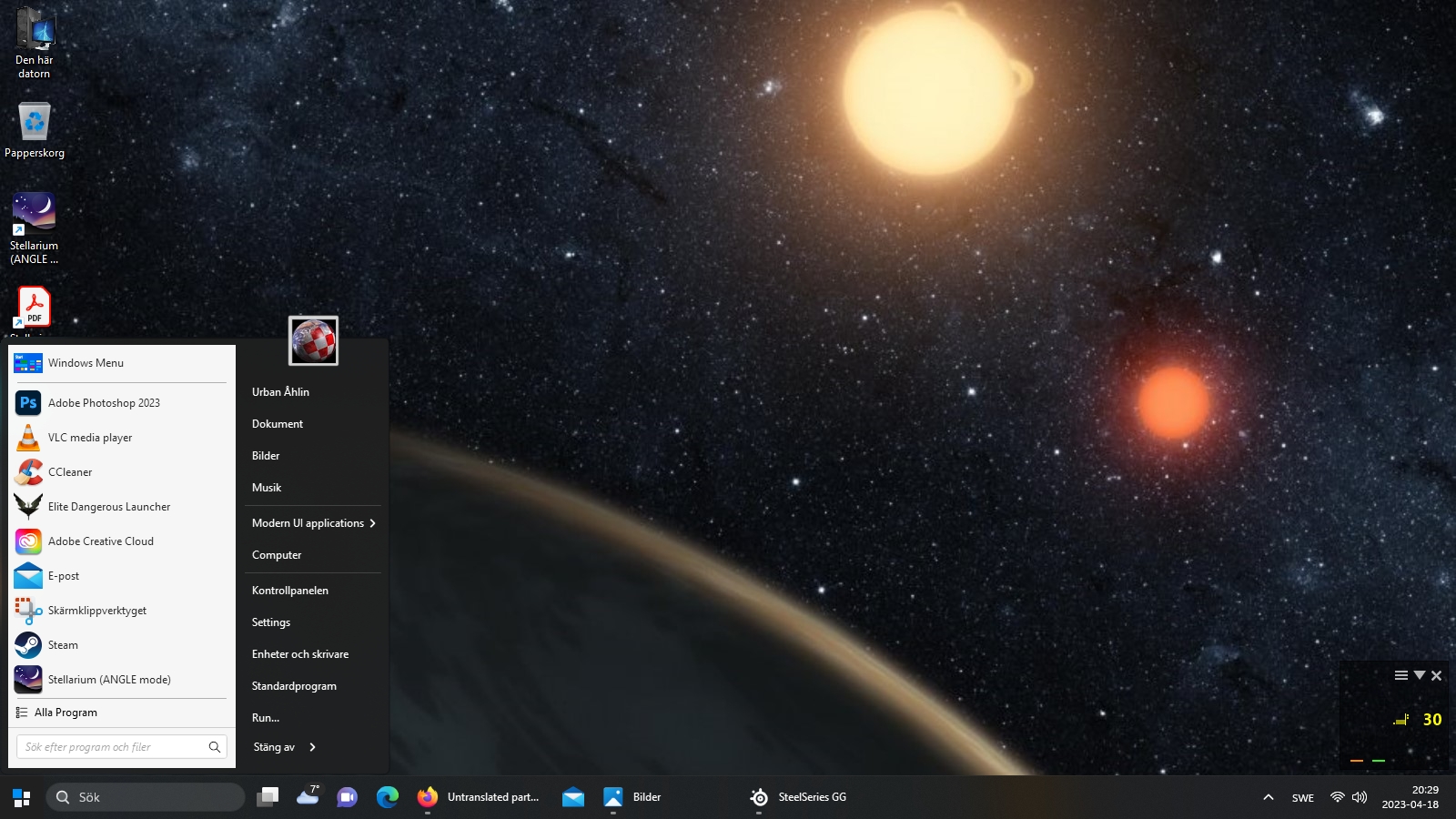Click the down triangle on the desktop widget
Screen dimensions: 1456x819
click(x=1420, y=675)
